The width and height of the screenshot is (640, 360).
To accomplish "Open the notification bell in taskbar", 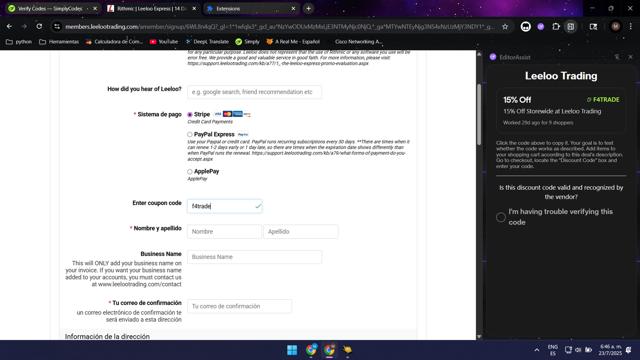I will point(629,350).
